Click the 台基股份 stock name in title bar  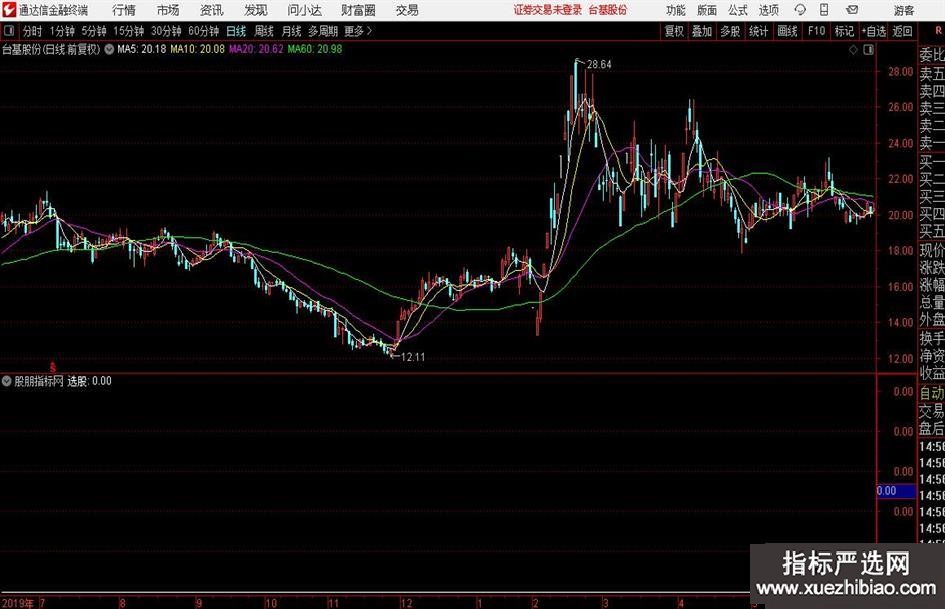608,10
